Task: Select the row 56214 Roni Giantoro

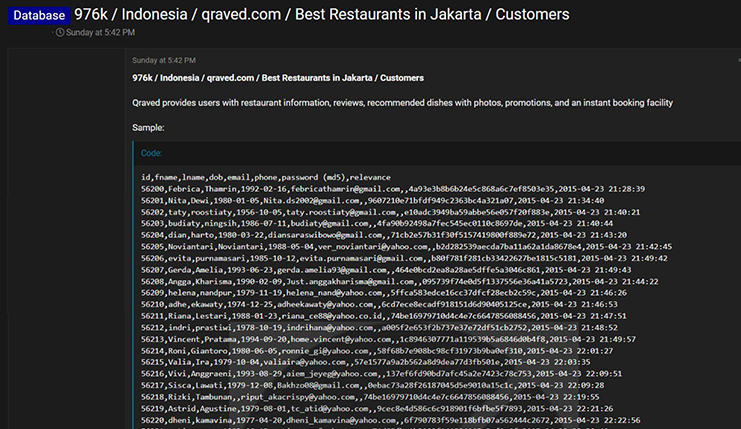Action: click(377, 351)
